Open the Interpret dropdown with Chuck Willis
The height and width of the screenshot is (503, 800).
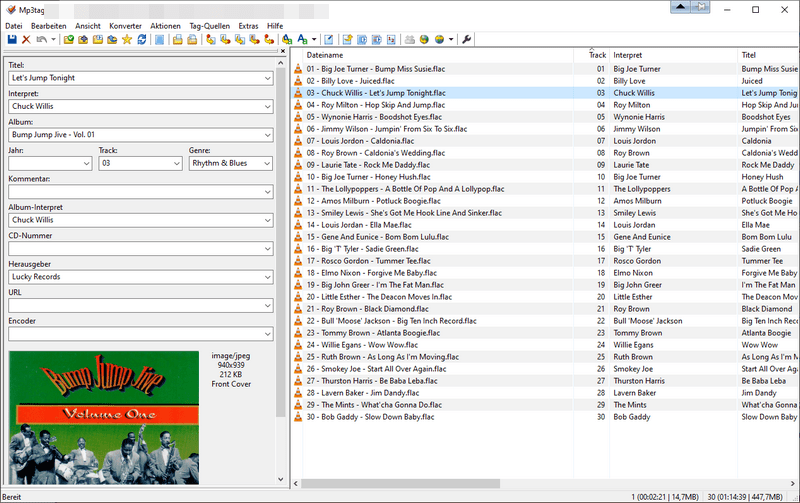click(x=267, y=106)
